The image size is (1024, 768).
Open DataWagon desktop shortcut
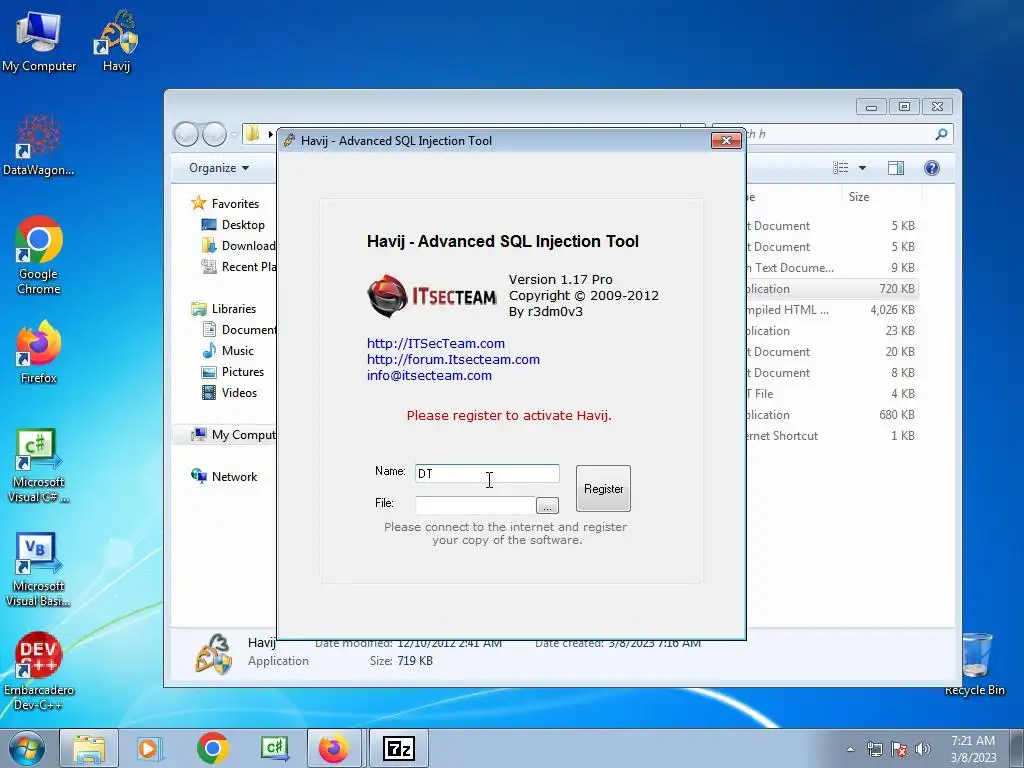pyautogui.click(x=39, y=145)
